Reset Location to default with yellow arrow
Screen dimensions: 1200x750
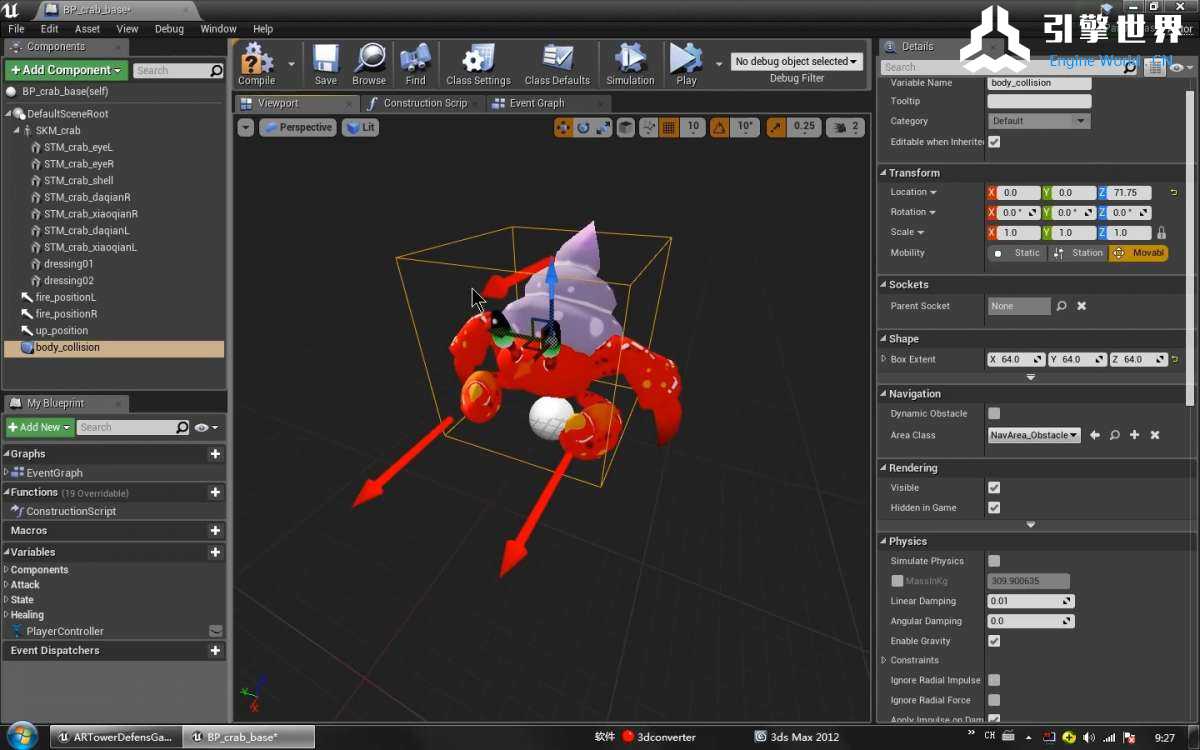(1174, 192)
